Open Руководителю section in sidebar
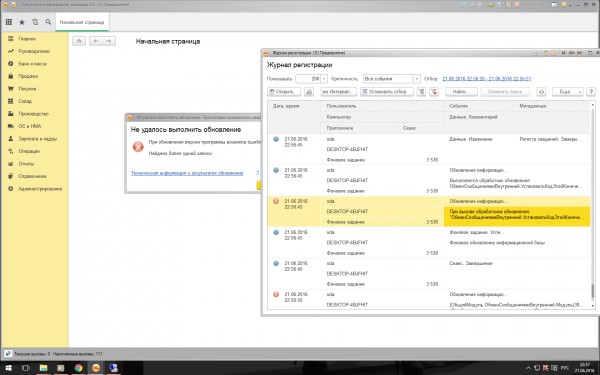The width and height of the screenshot is (600, 375). (34, 51)
